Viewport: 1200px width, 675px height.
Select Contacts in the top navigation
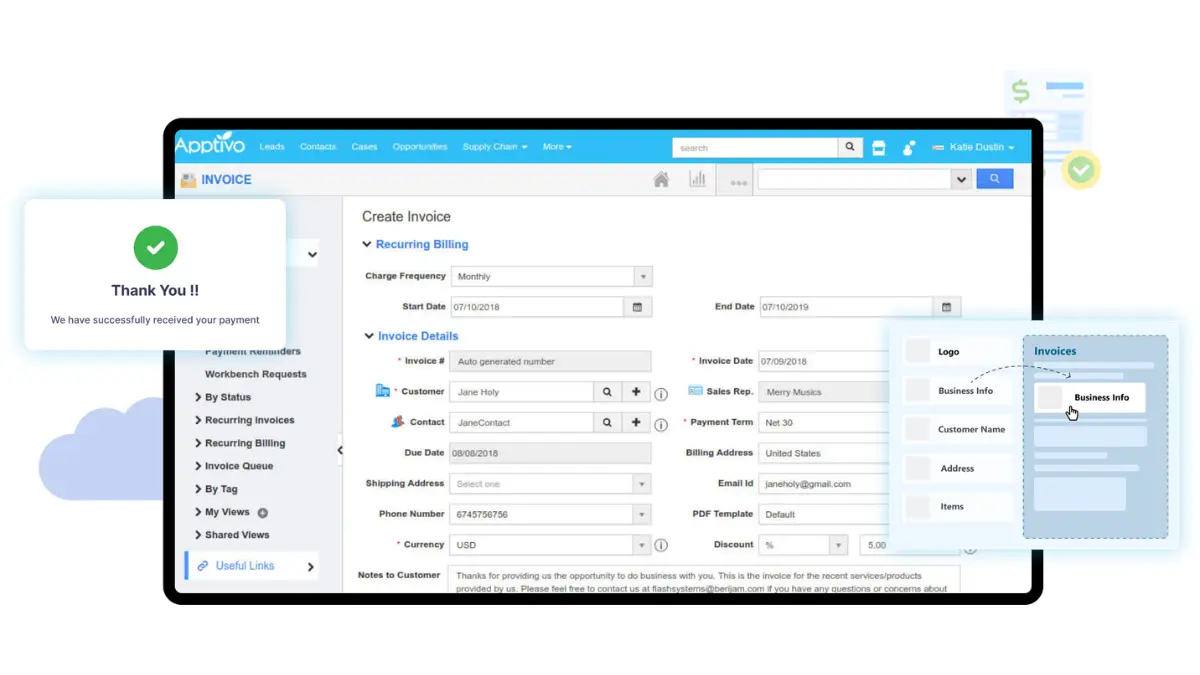click(317, 146)
